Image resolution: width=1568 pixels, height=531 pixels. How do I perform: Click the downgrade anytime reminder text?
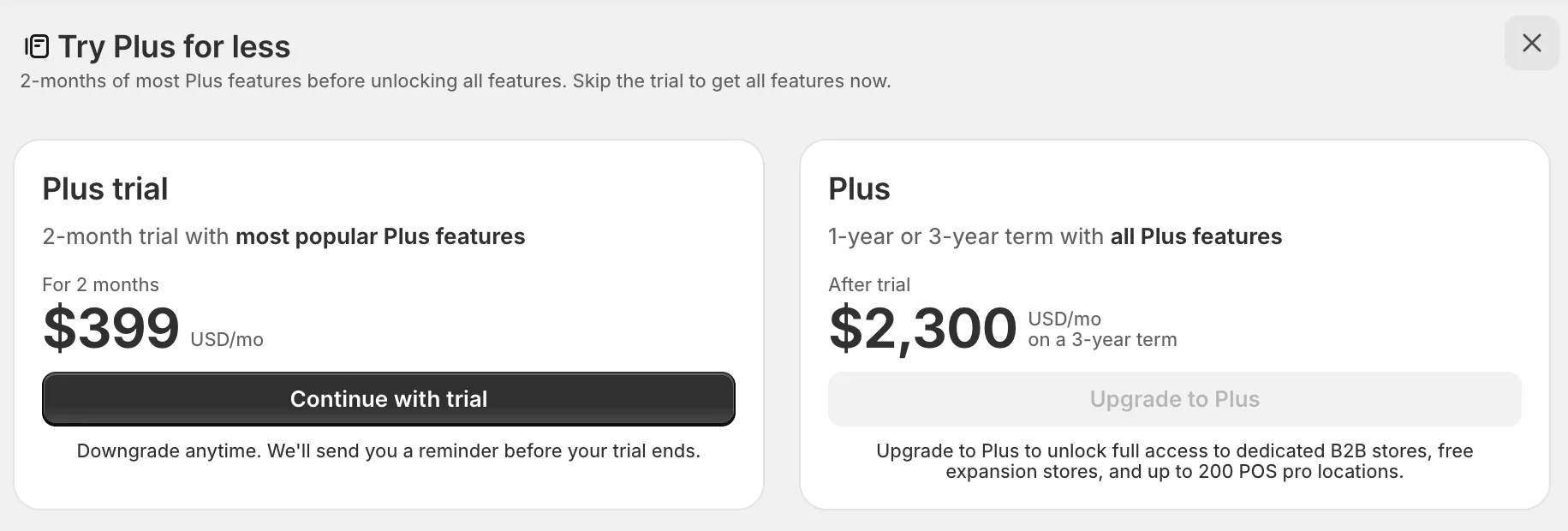[389, 450]
